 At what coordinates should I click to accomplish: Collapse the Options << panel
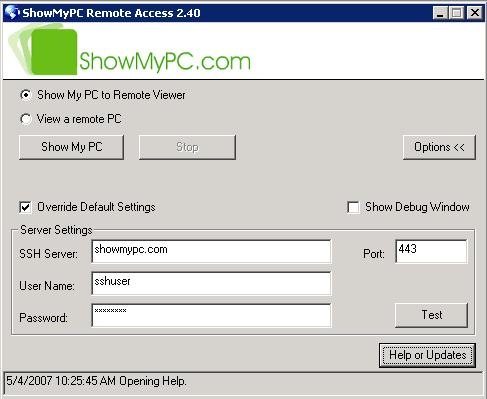point(439,147)
